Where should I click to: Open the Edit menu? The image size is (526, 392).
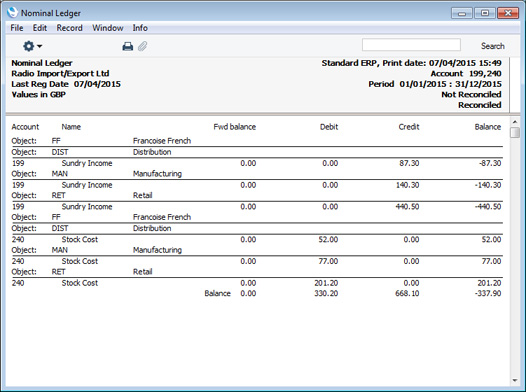(40, 28)
